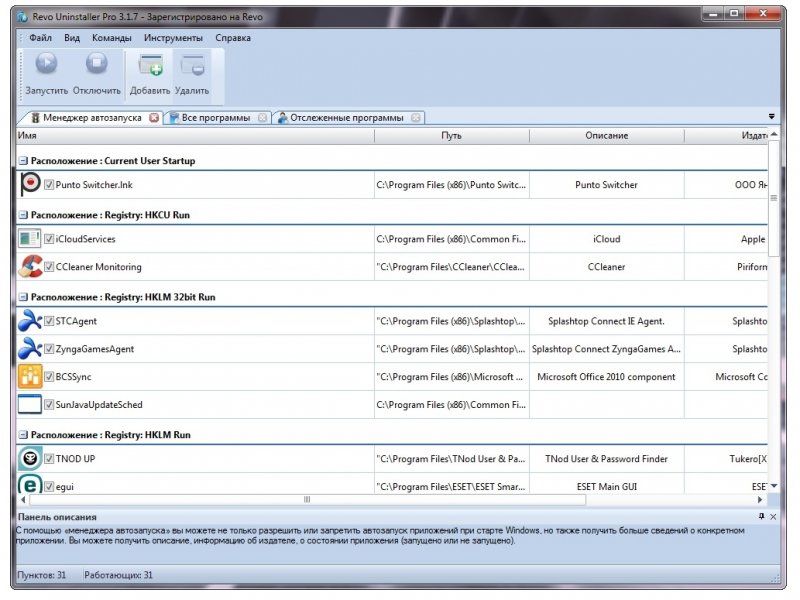This screenshot has width=800, height=600.
Task: Click the scroll down arrow of list
Action: 774,486
